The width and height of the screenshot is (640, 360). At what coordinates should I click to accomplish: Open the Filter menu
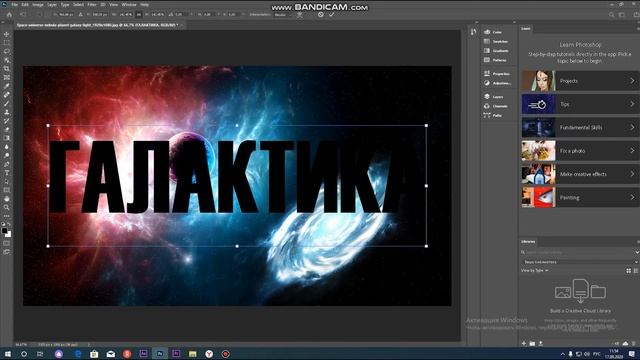tap(92, 4)
